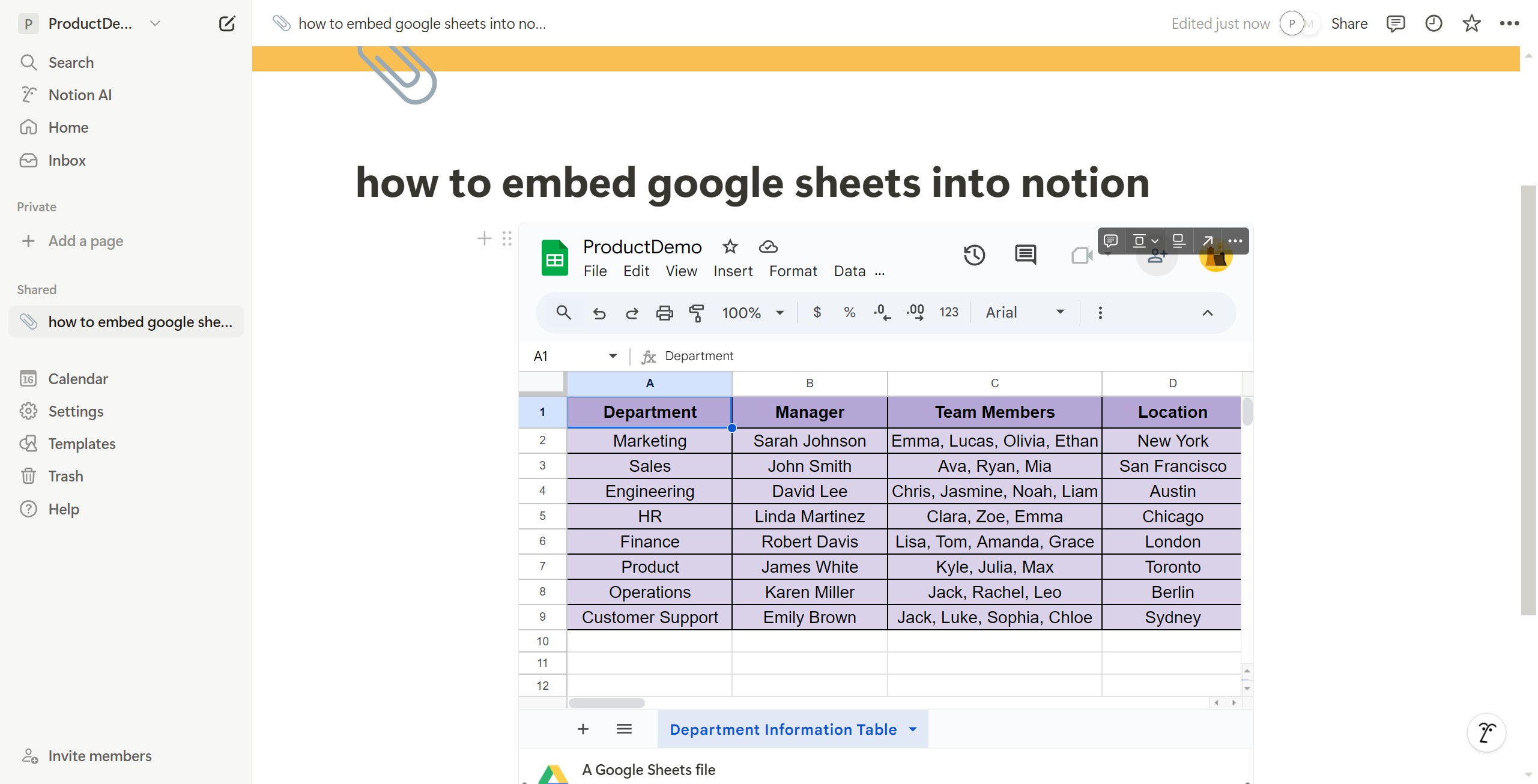This screenshot has width=1538, height=784.
Task: Open page history clock icon
Action: [x=1434, y=23]
